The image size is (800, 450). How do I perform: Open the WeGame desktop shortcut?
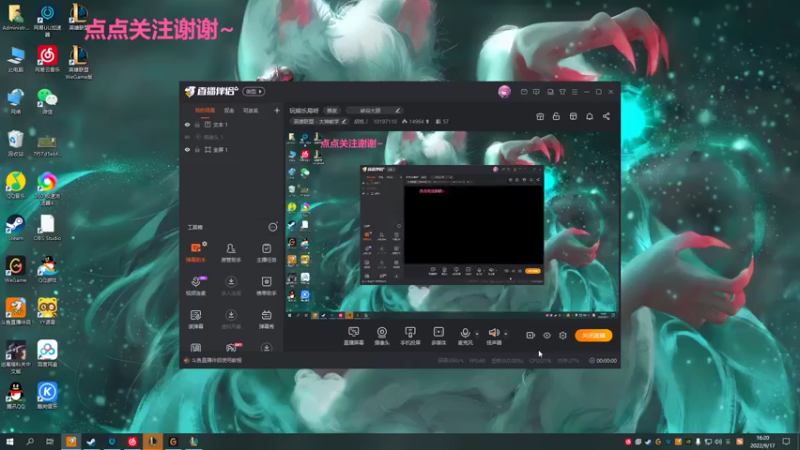[16, 269]
